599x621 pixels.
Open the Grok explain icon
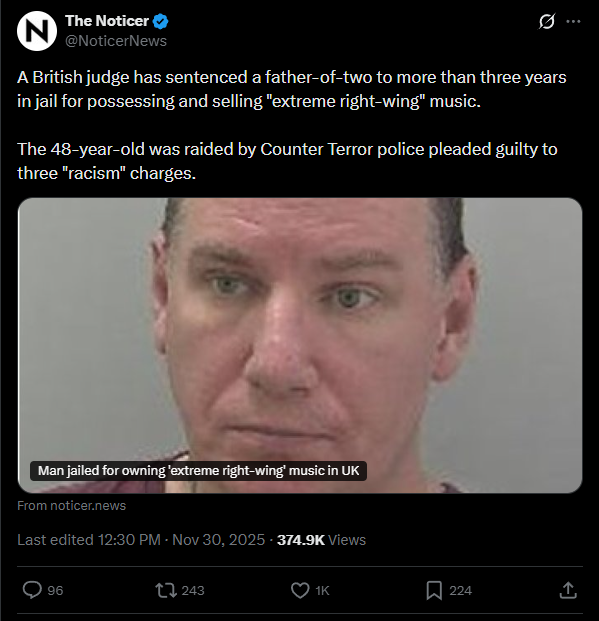click(x=546, y=21)
